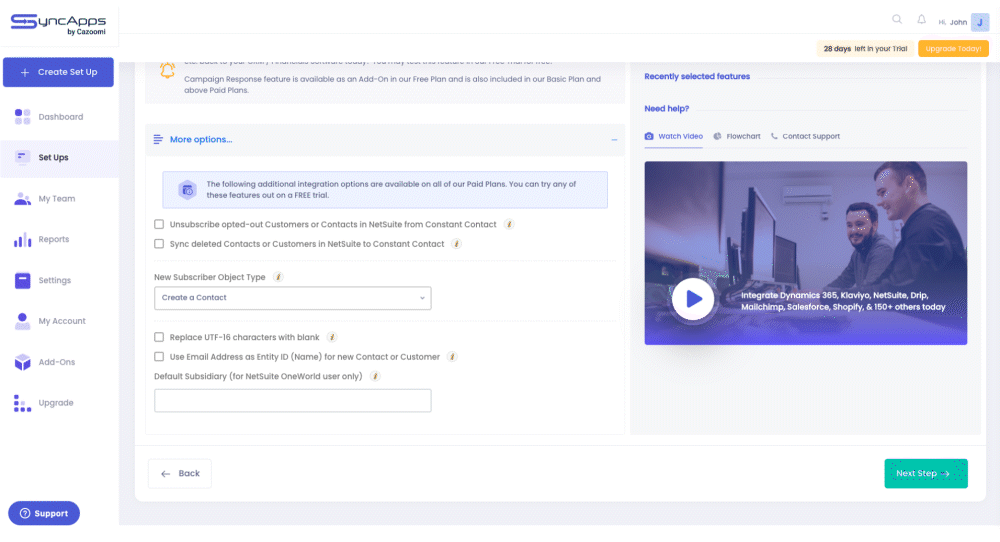Enable Use Email Address as Entity ID
Screen dimensions: 1000x542
pos(159,356)
